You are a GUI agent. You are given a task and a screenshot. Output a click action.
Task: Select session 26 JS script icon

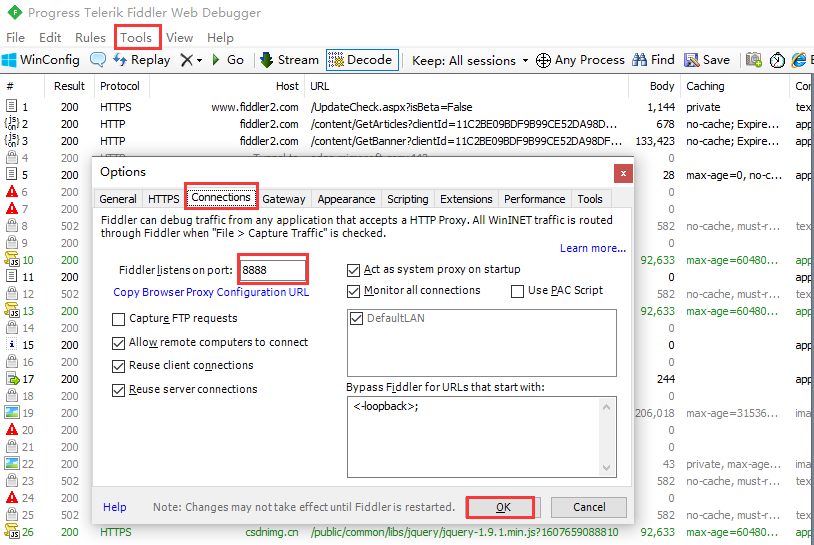tap(11, 532)
